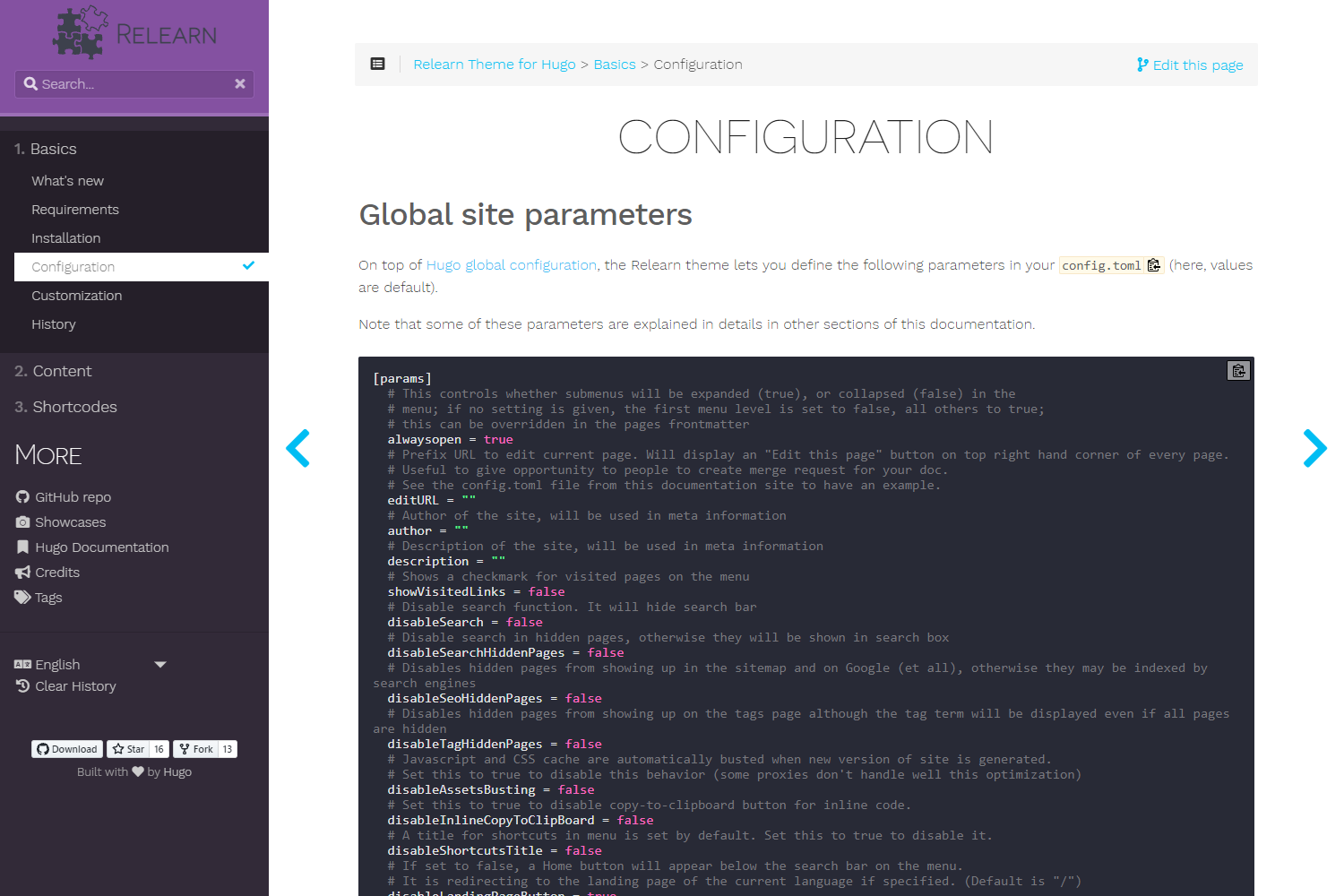Click the table of contents icon
Image resolution: width=1344 pixels, height=896 pixels.
pos(378,65)
